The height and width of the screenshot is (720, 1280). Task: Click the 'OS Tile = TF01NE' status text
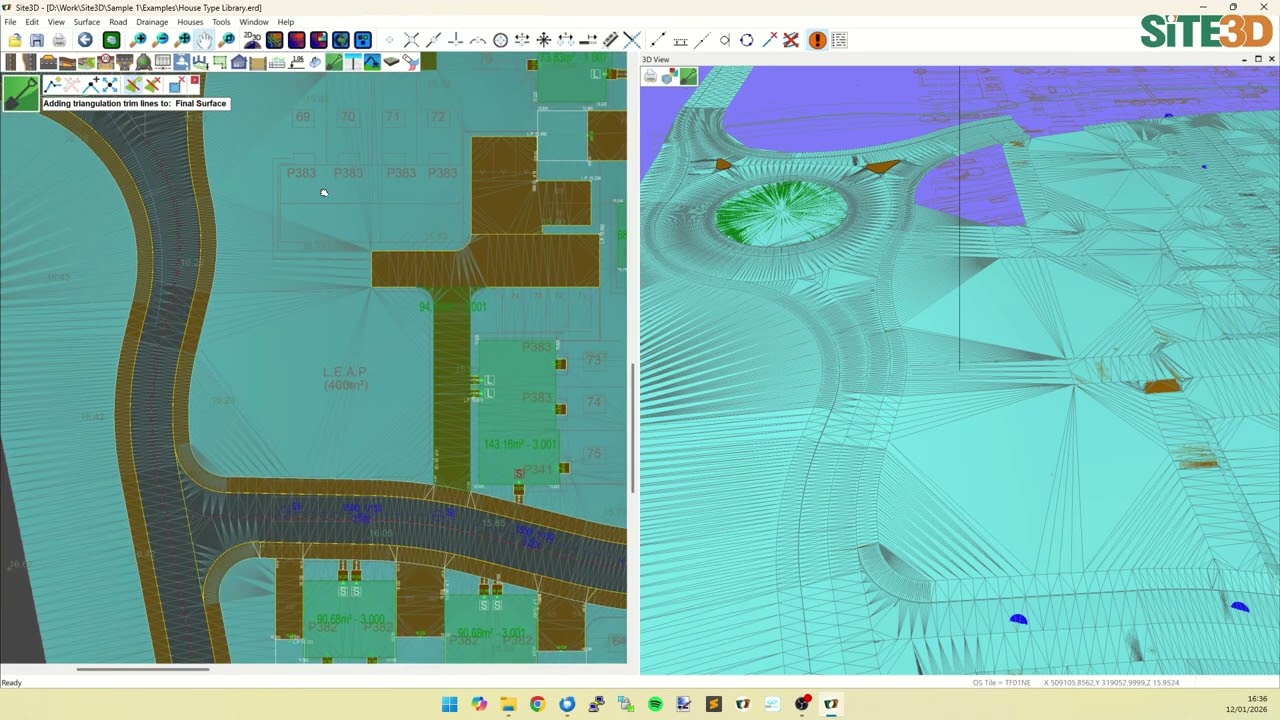coord(1001,683)
